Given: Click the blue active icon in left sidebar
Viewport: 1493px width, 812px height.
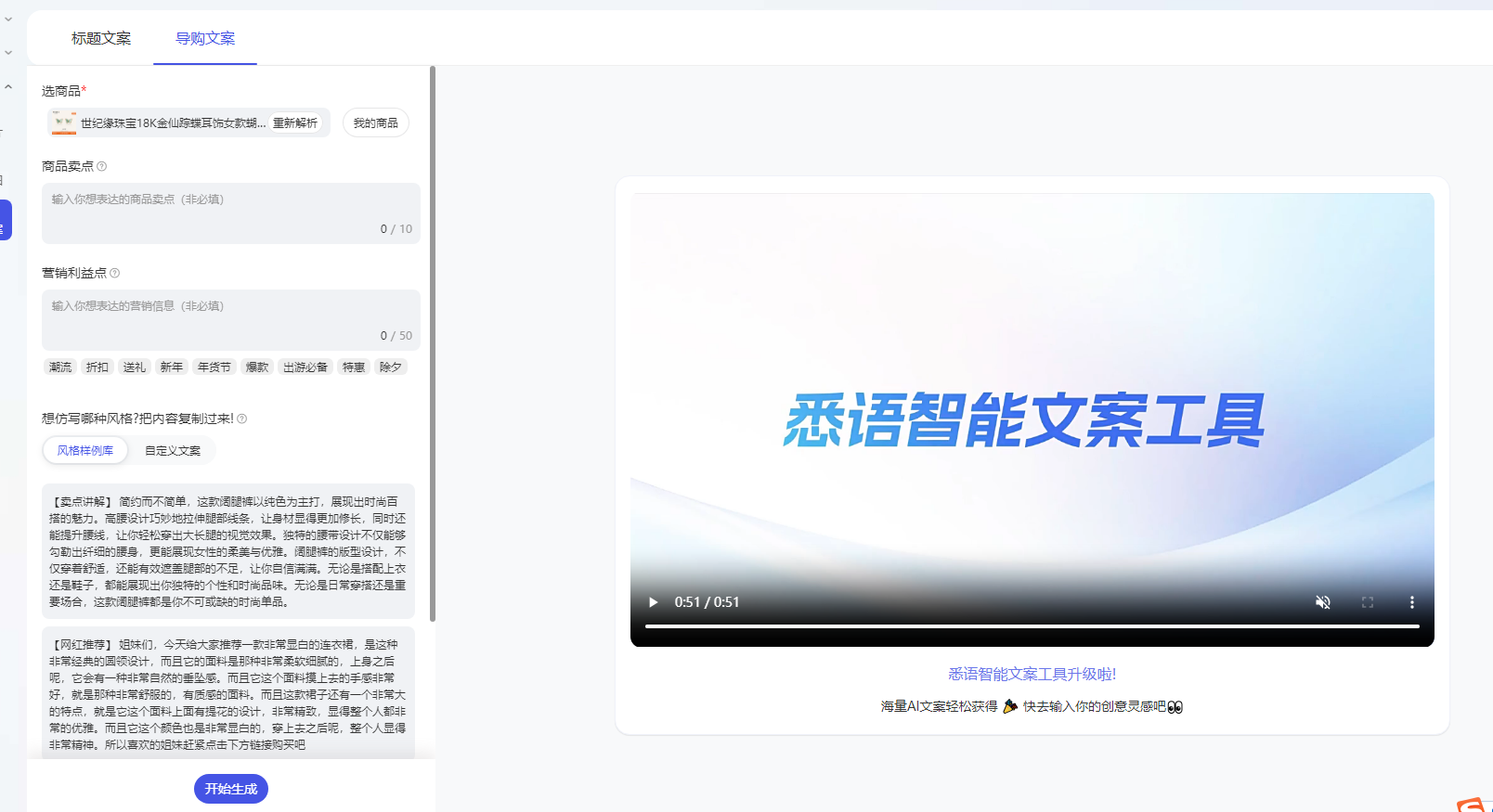Looking at the screenshot, I should click(6, 220).
